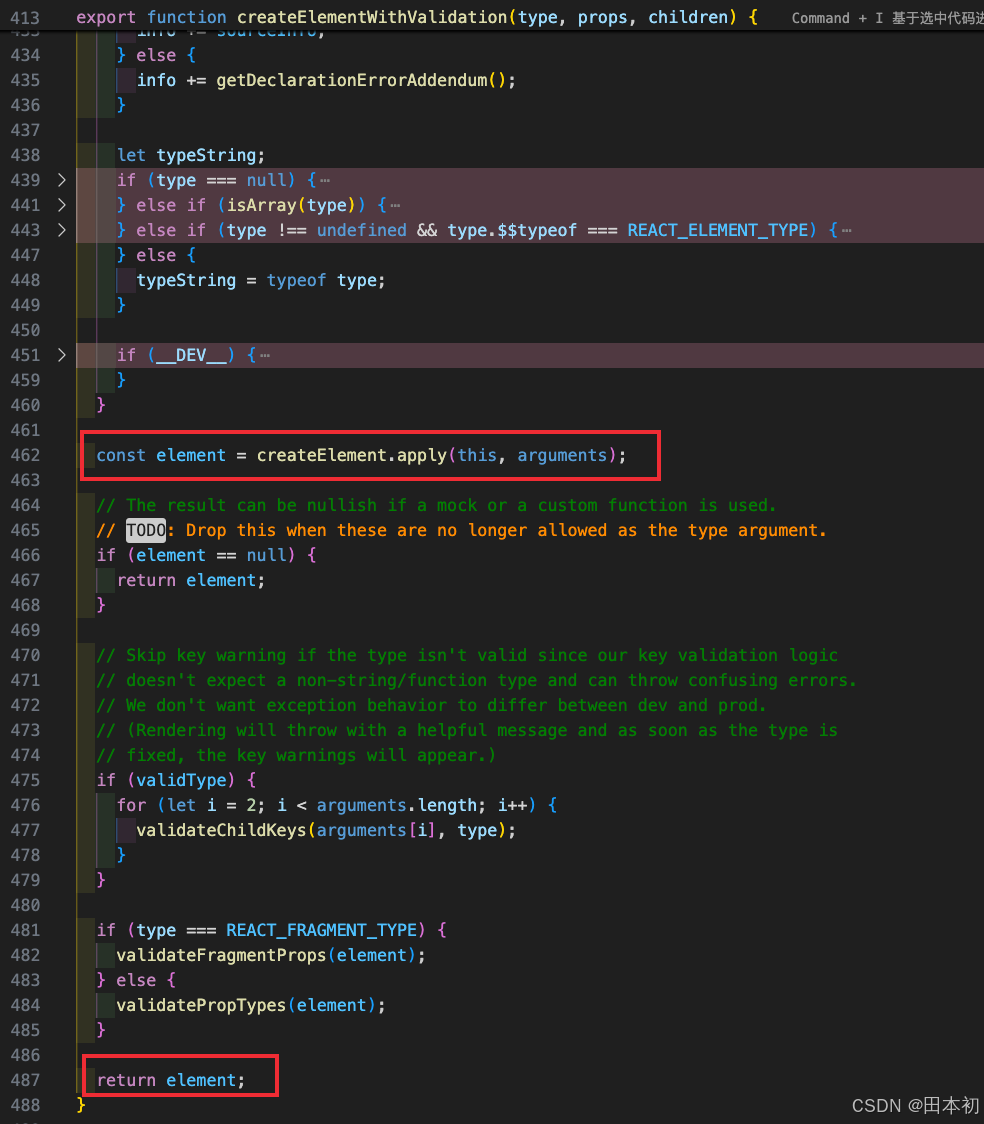Click 'info' variable on line 435

pyautogui.click(x=156, y=80)
